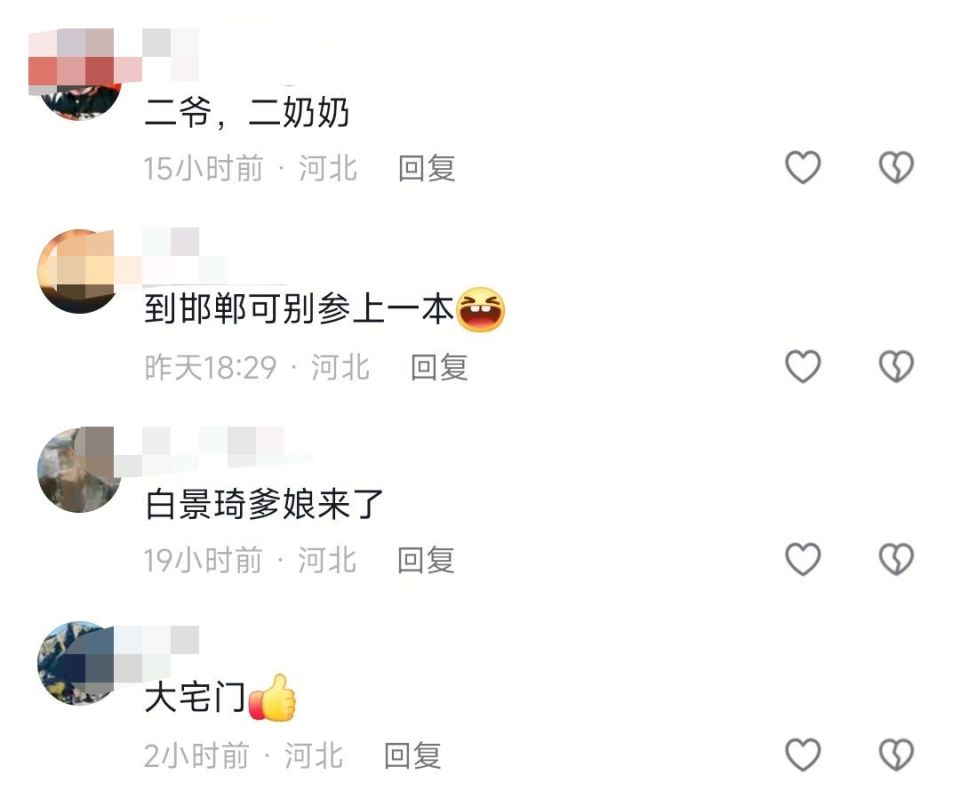The height and width of the screenshot is (799, 960).
Task: Tap the laughing emoji in the 邯郸 comment
Action: [x=481, y=309]
